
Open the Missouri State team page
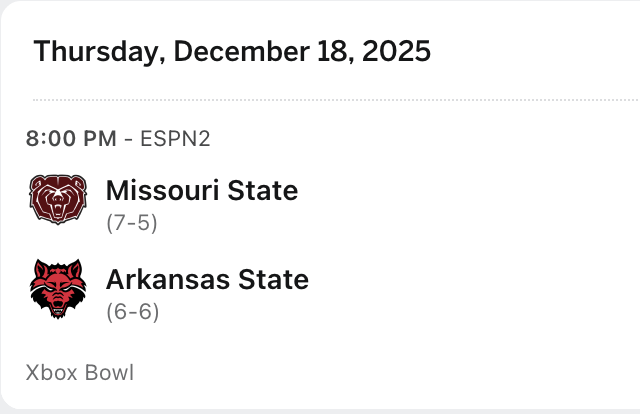click(x=201, y=190)
